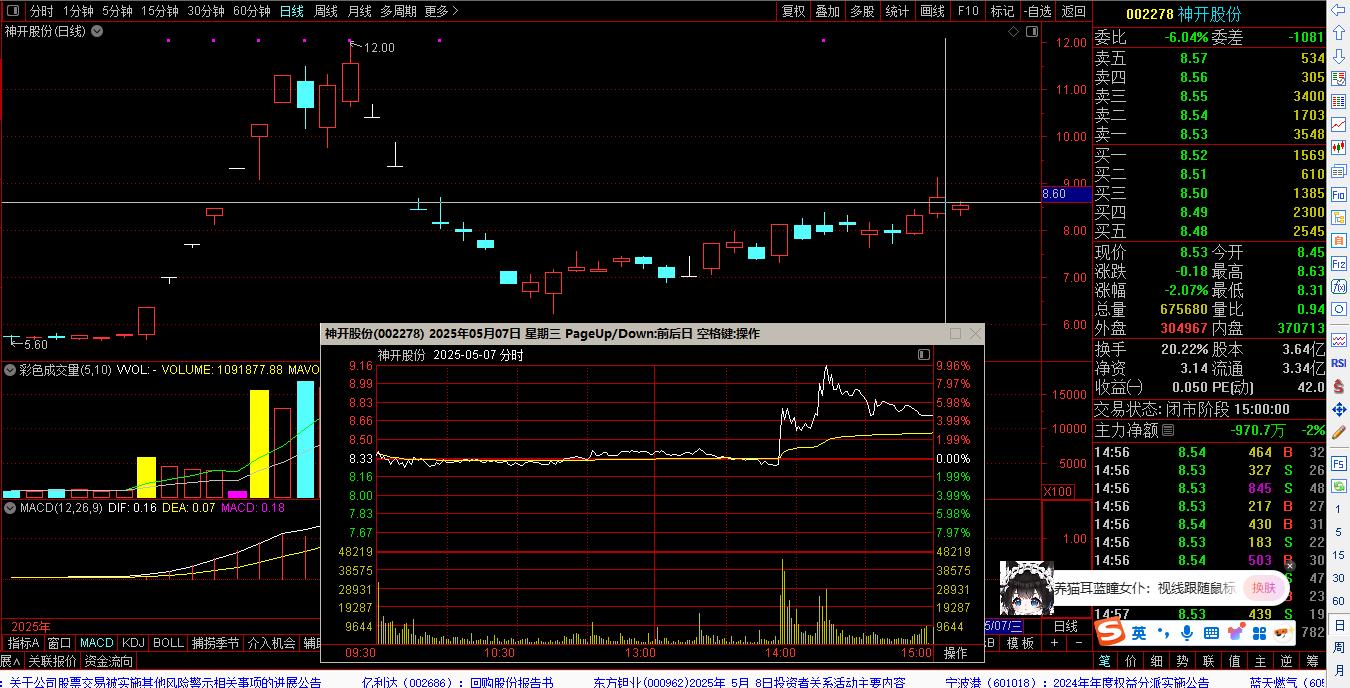Click the 模板 template button
1350x688 pixels.
pos(1020,643)
